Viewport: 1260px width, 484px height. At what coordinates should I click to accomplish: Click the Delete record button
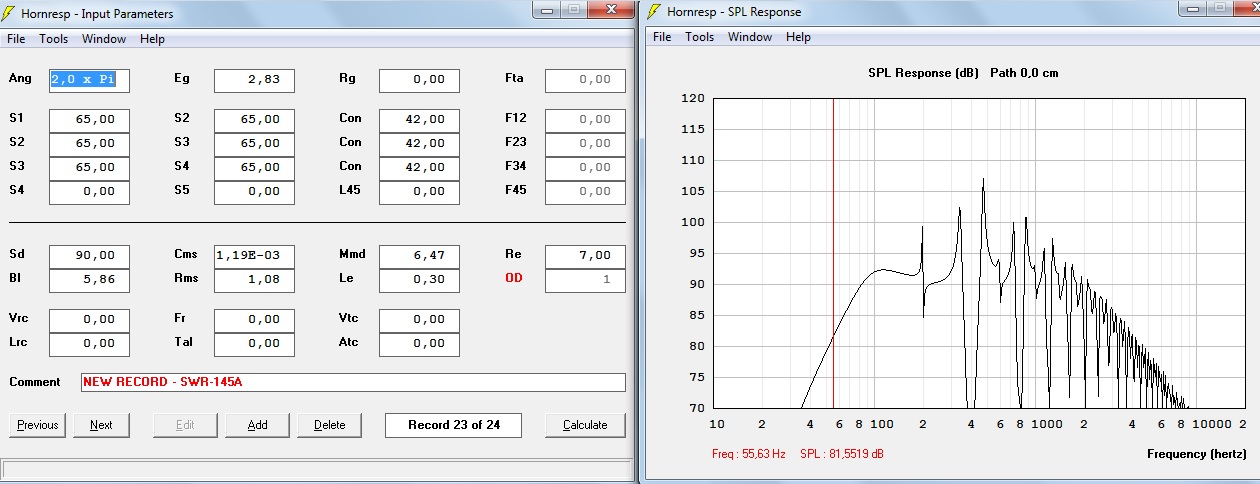330,425
